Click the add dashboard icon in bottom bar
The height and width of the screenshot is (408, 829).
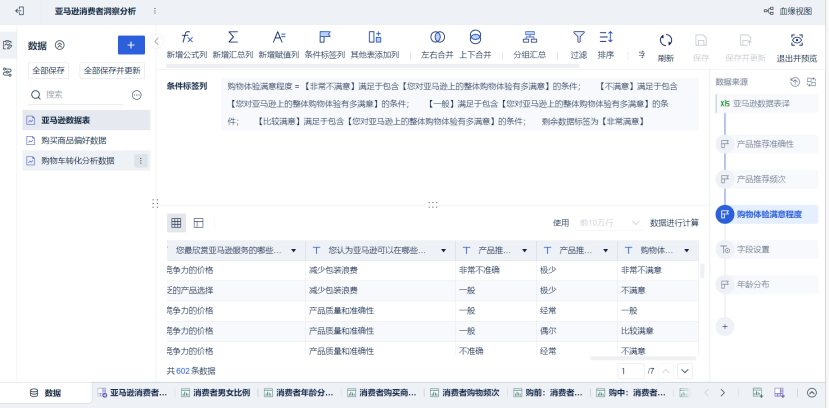[x=778, y=393]
